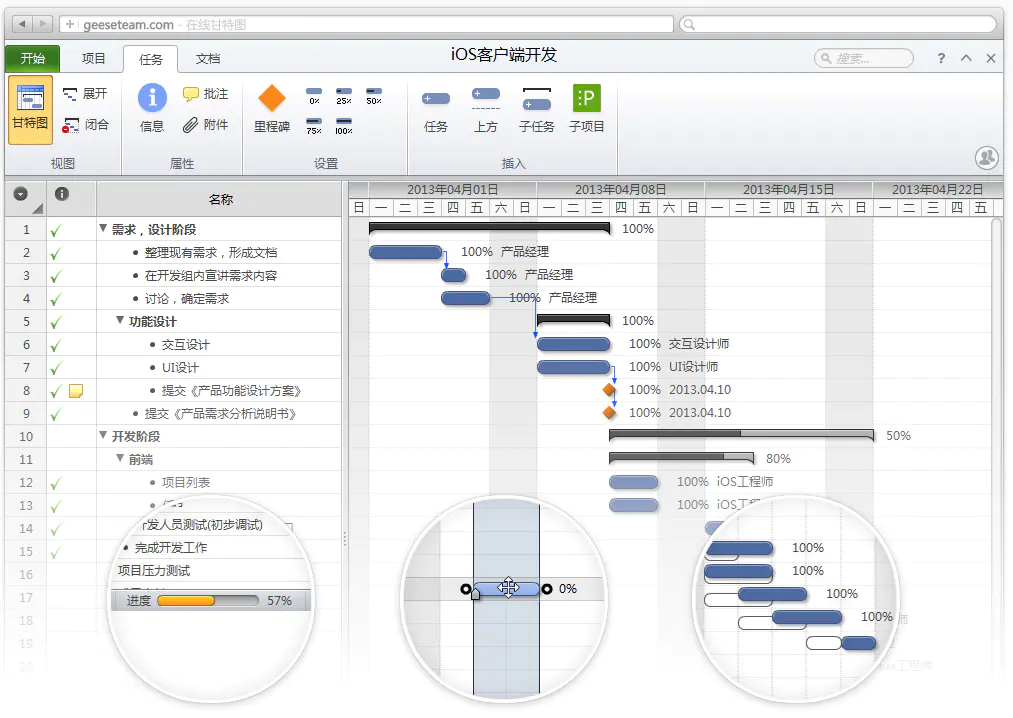Set progress to 0%

[x=314, y=96]
